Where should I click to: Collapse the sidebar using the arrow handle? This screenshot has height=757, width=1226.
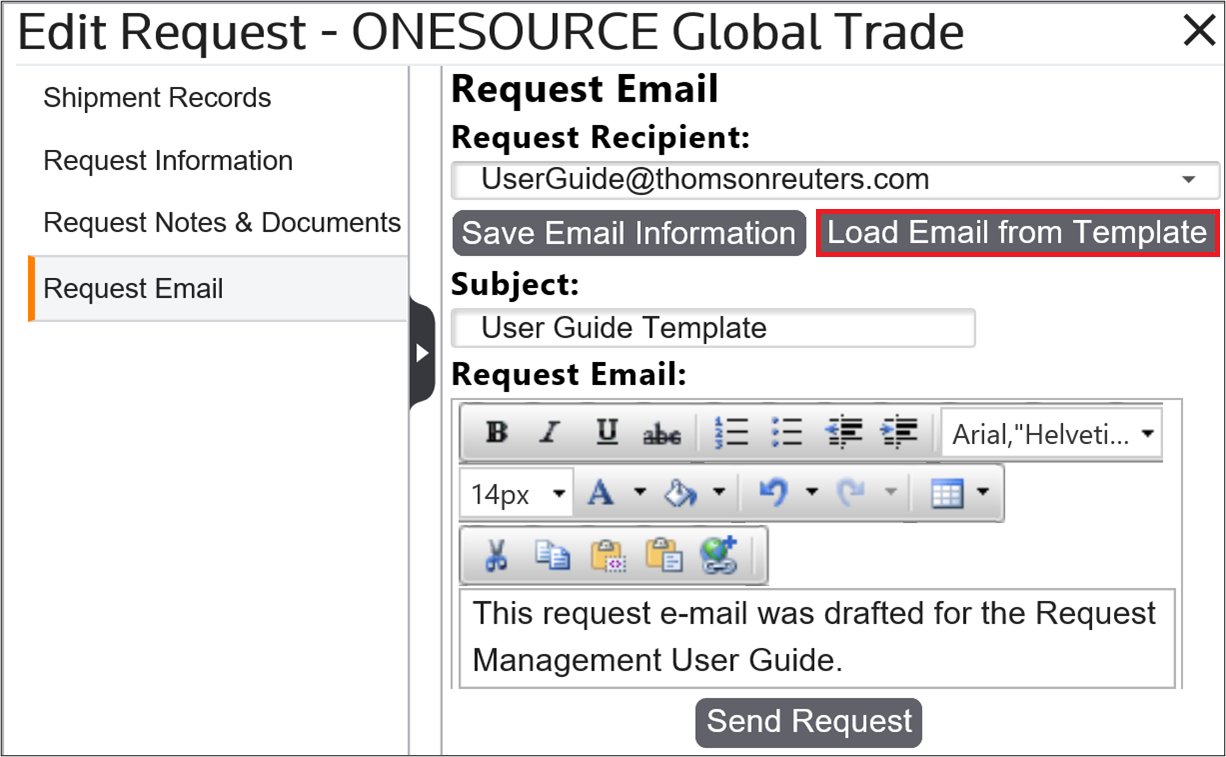[x=422, y=353]
